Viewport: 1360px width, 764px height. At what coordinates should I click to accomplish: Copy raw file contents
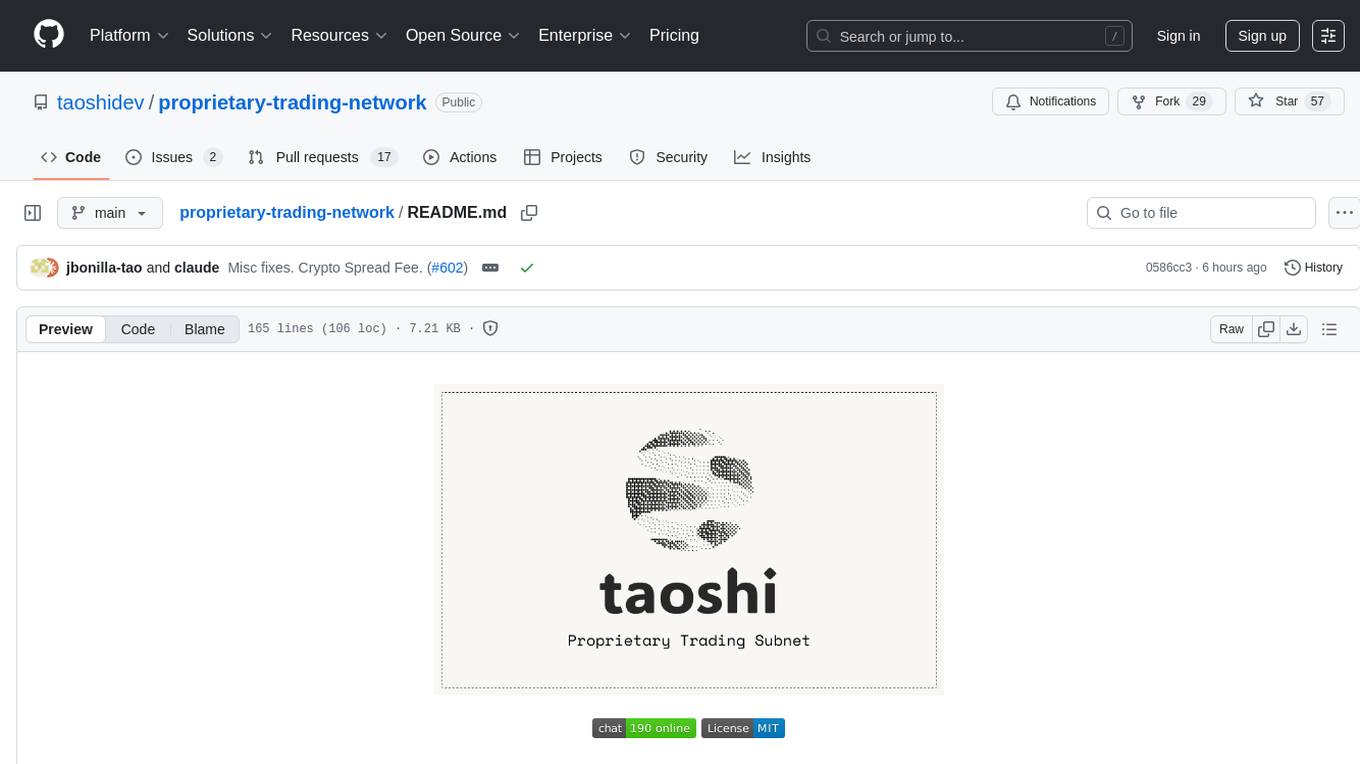coord(1266,329)
